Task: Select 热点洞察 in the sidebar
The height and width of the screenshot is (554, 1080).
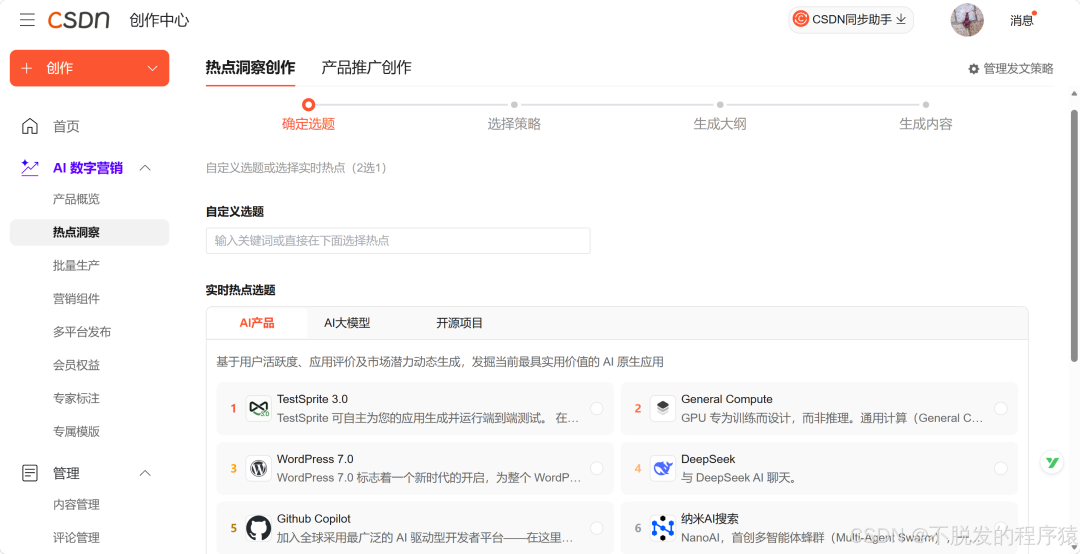Action: click(90, 232)
